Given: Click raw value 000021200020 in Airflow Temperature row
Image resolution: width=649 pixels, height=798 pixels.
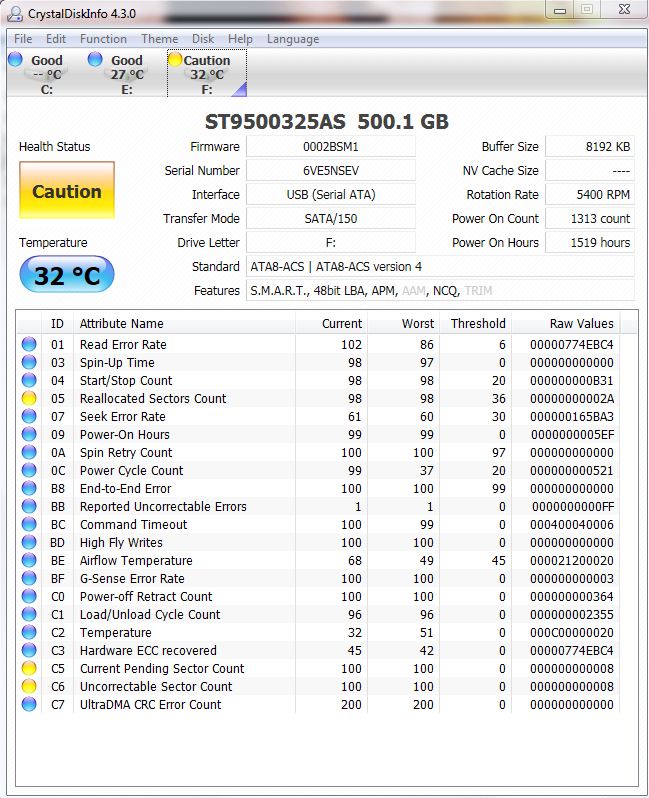Looking at the screenshot, I should [x=572, y=560].
